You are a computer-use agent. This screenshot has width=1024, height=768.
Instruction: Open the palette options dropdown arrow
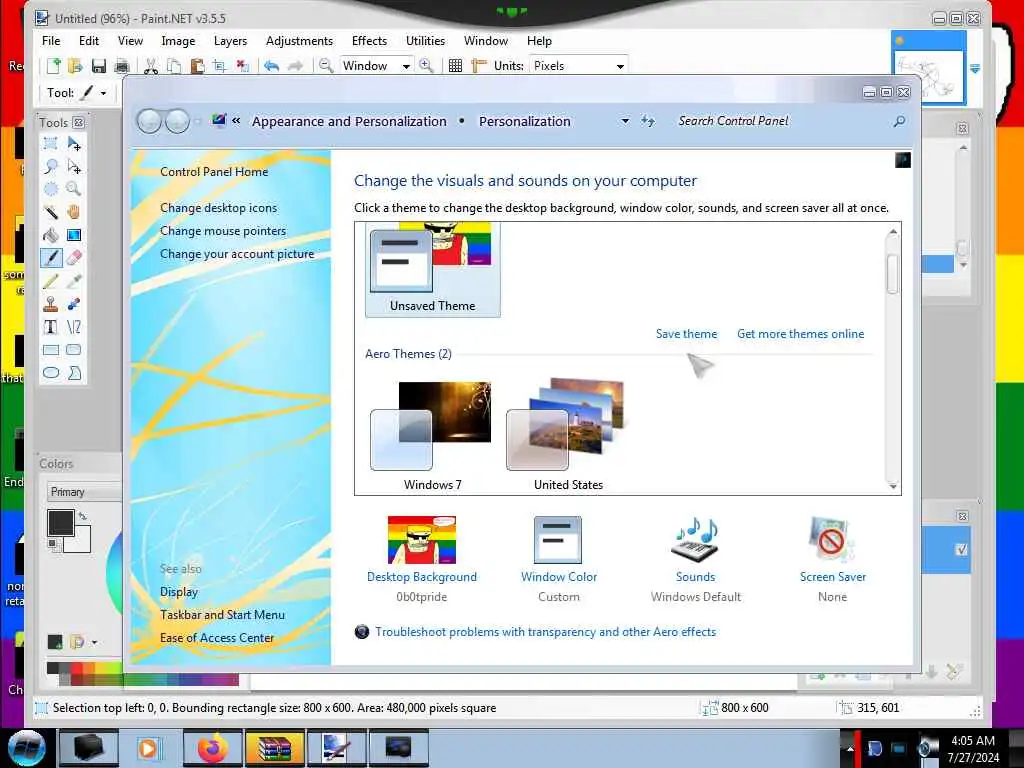94,643
